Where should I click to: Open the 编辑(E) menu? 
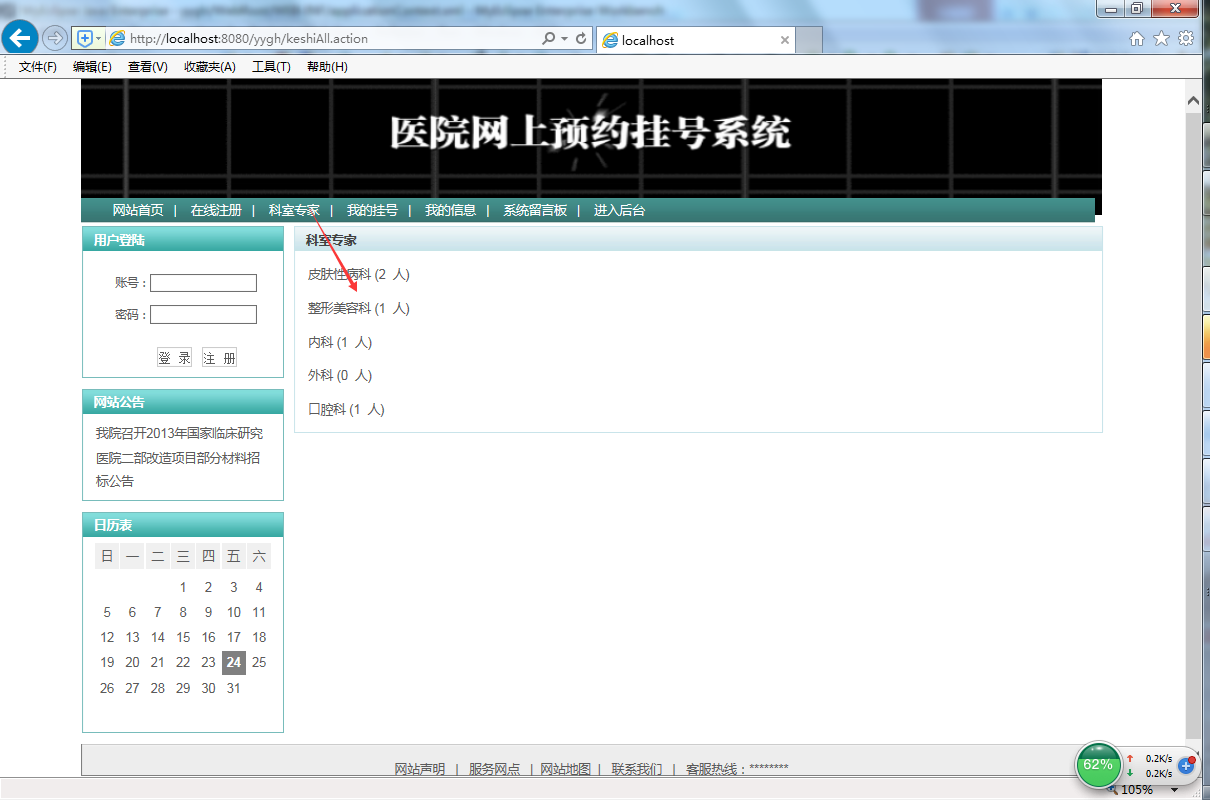click(92, 67)
